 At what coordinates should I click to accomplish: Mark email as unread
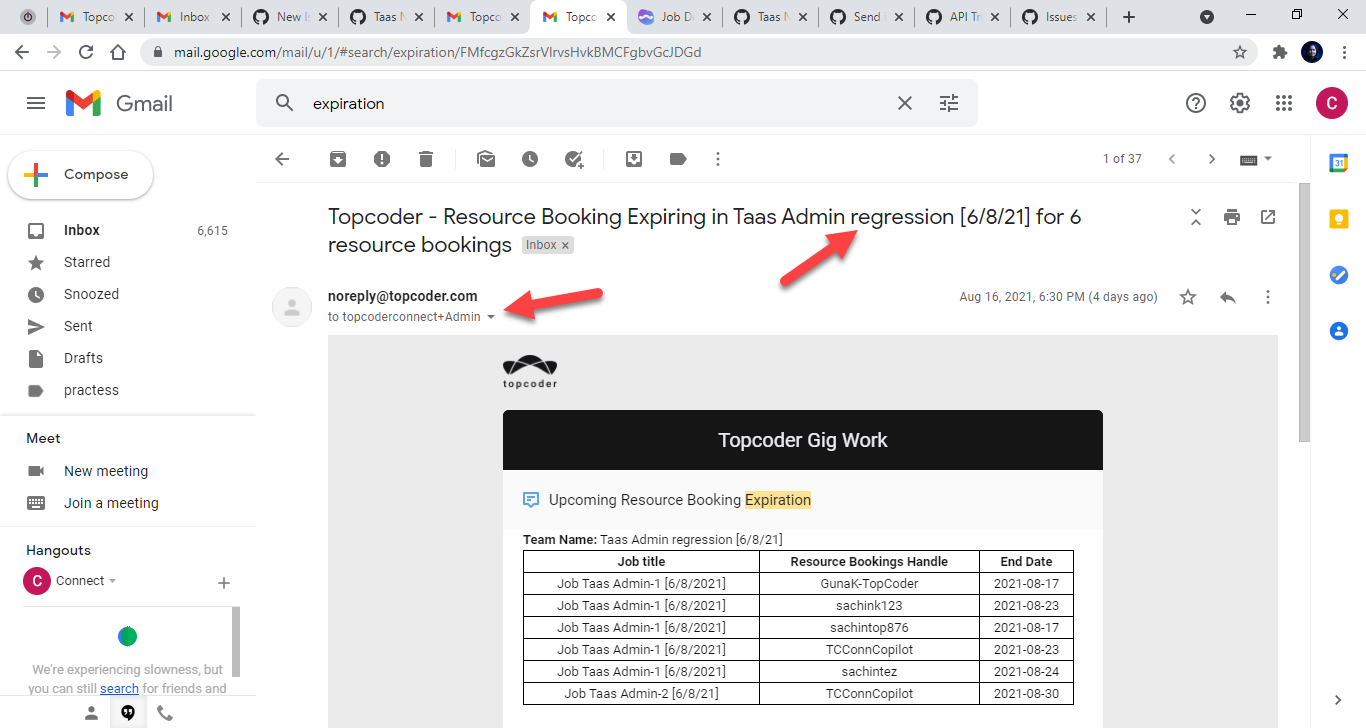[486, 159]
